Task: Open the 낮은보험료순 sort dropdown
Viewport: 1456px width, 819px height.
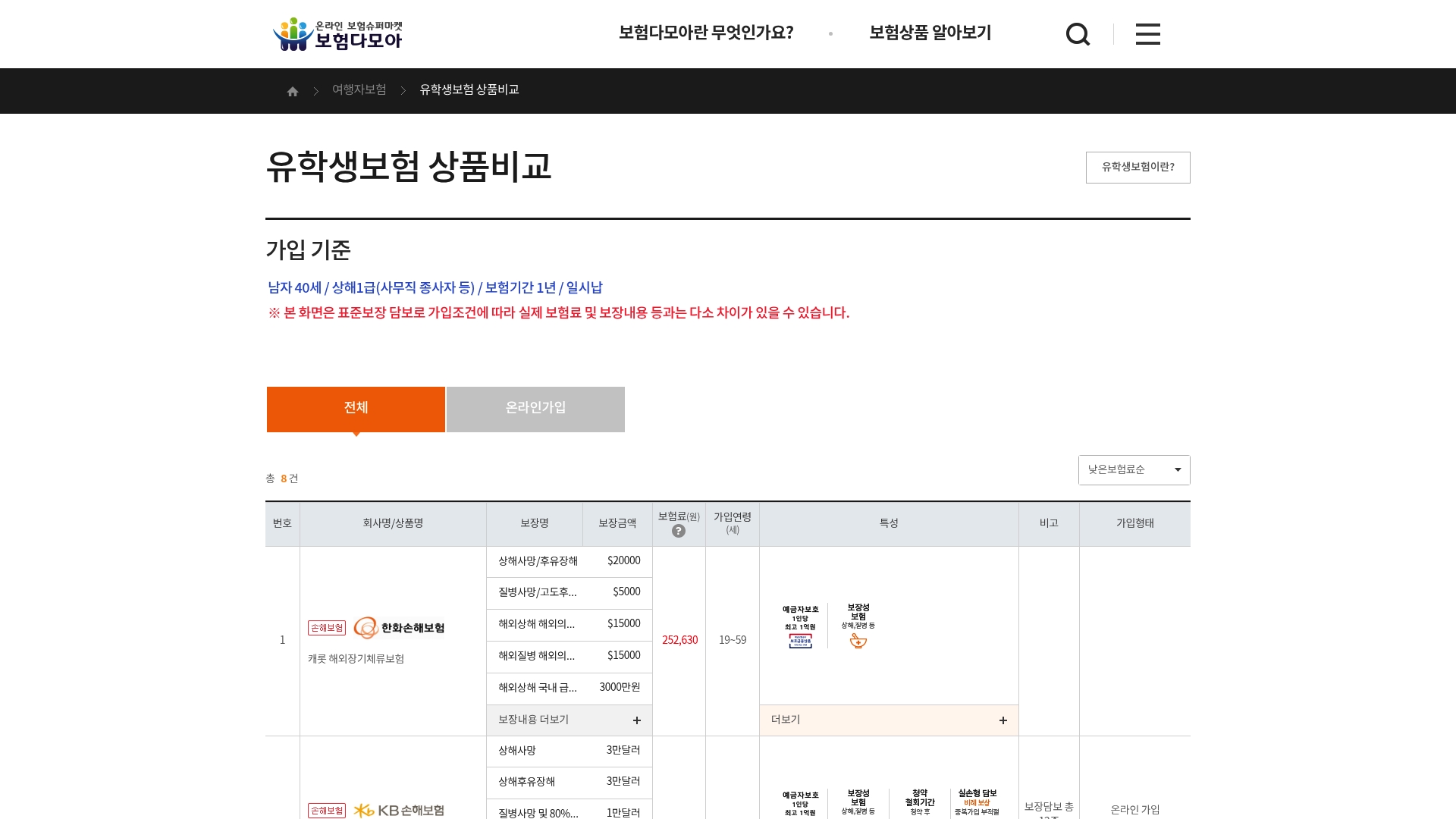Action: 1134,469
